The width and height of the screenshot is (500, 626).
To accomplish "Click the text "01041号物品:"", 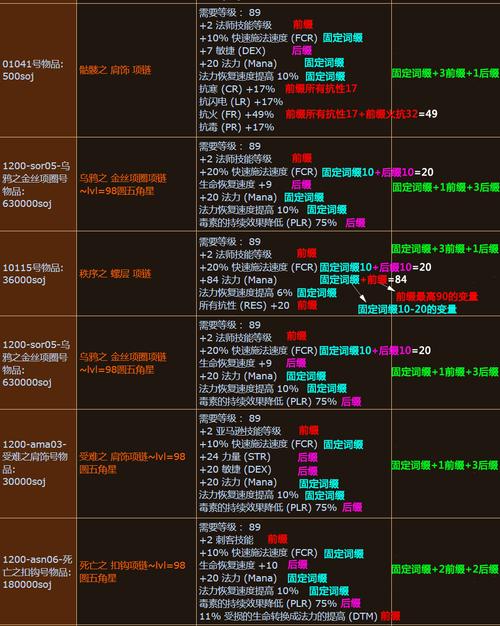I will [x=32, y=64].
